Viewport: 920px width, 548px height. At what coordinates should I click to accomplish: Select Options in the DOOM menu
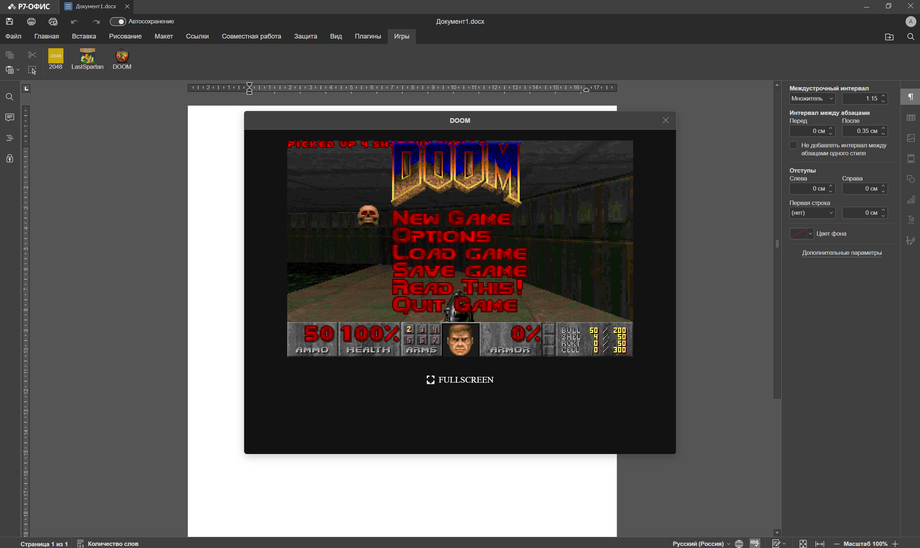tap(441, 236)
